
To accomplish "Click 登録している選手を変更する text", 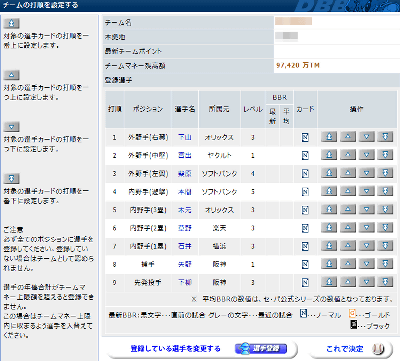I will click(x=176, y=349).
